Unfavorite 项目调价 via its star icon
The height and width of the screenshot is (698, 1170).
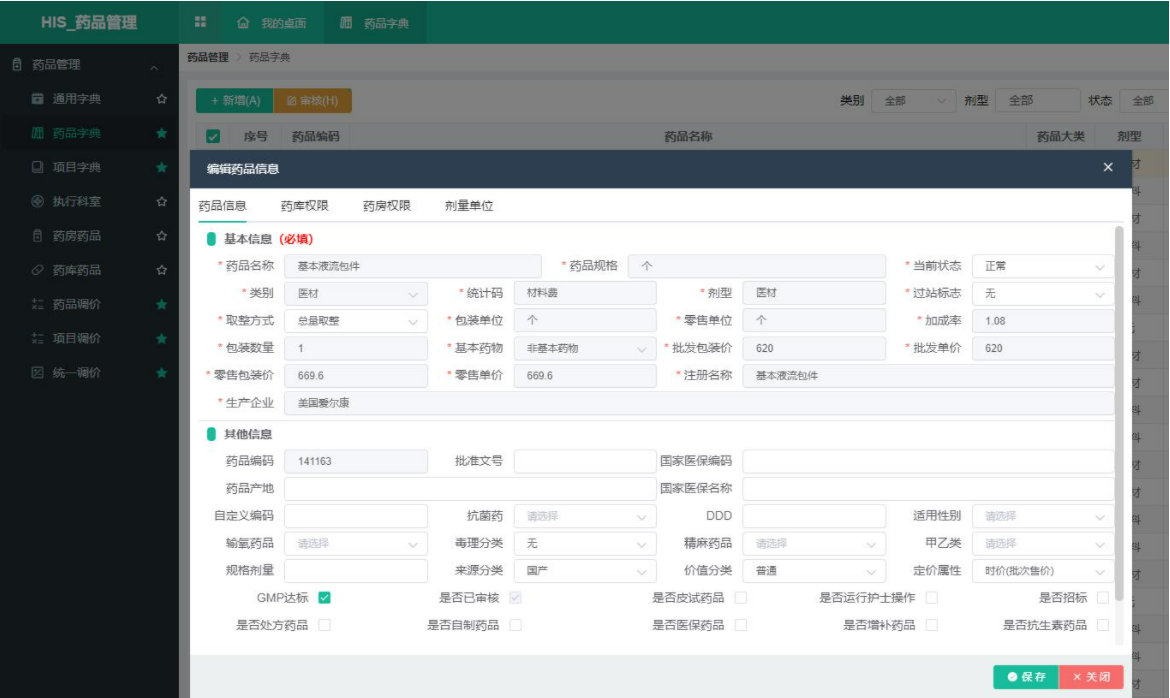coord(161,338)
